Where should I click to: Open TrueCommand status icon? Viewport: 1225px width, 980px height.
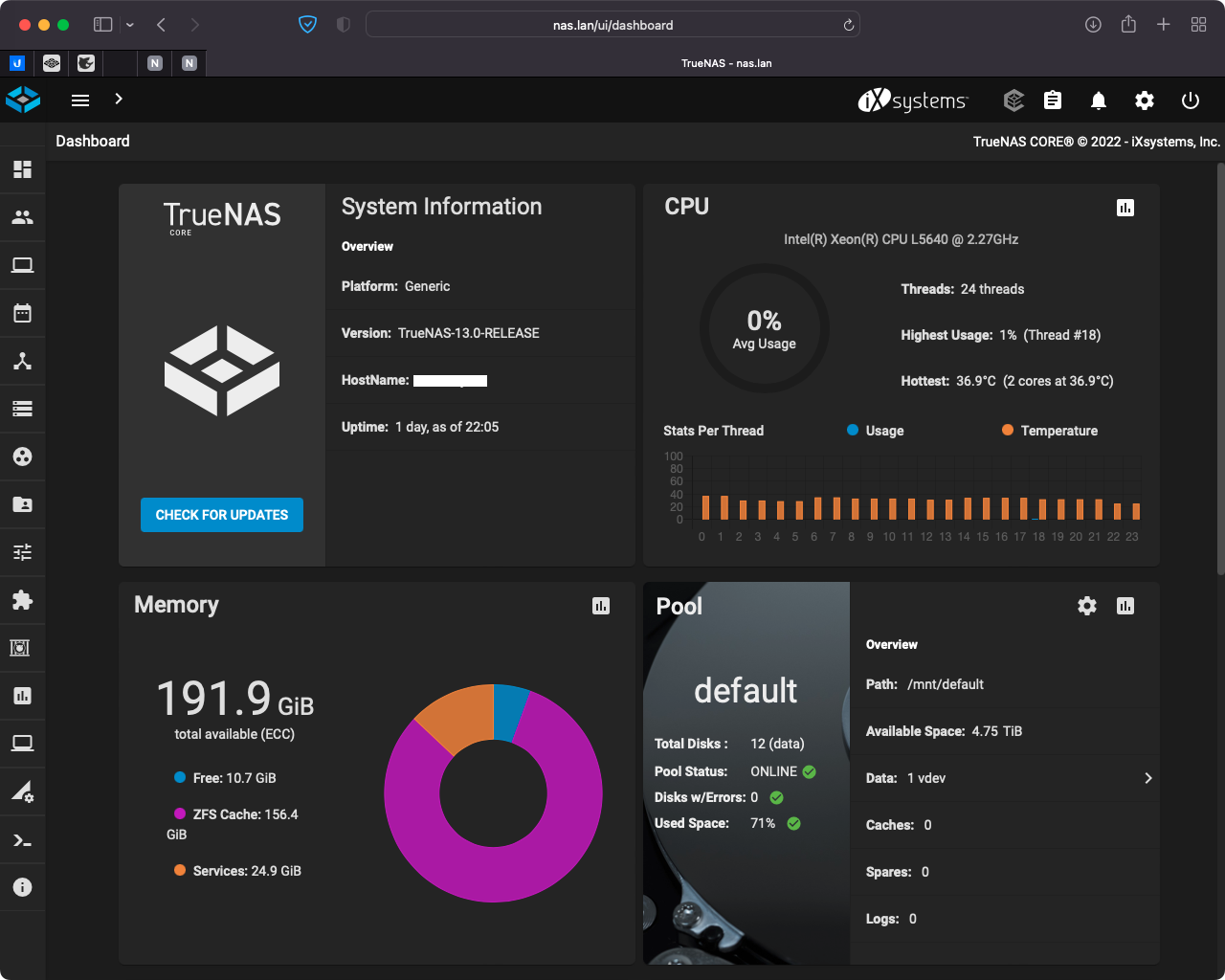pyautogui.click(x=1013, y=100)
